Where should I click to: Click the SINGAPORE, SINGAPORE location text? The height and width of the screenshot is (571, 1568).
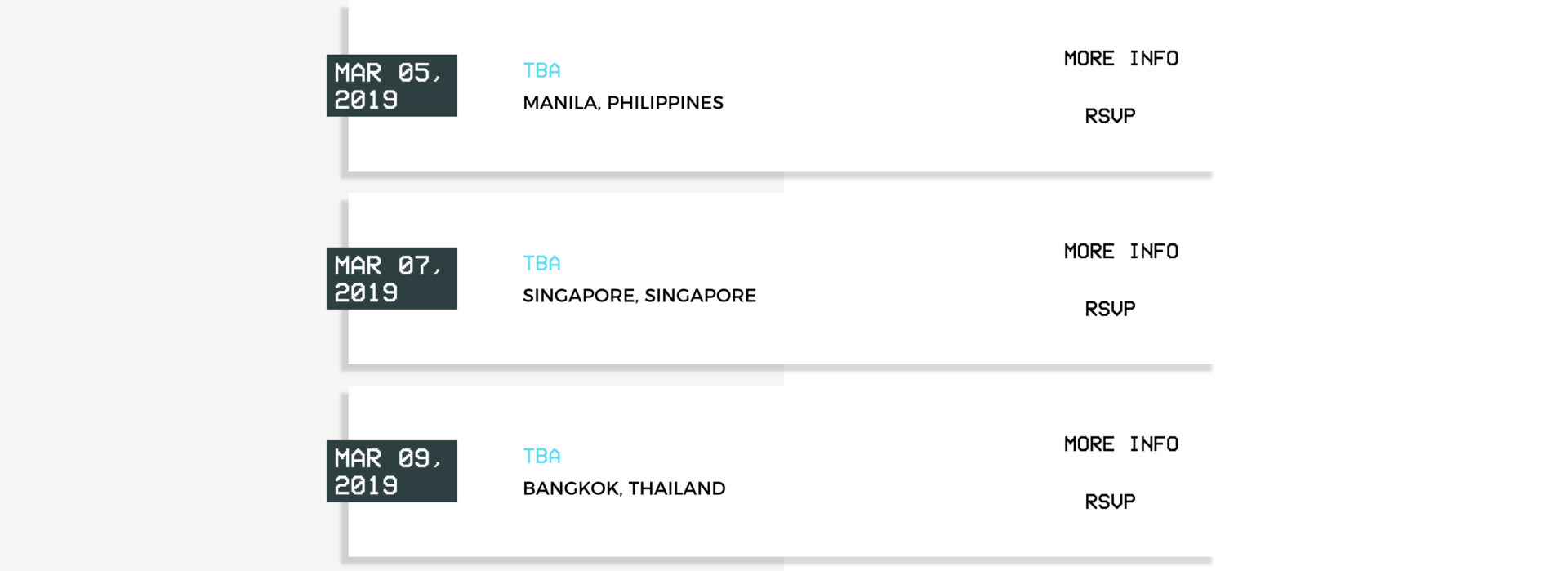639,296
